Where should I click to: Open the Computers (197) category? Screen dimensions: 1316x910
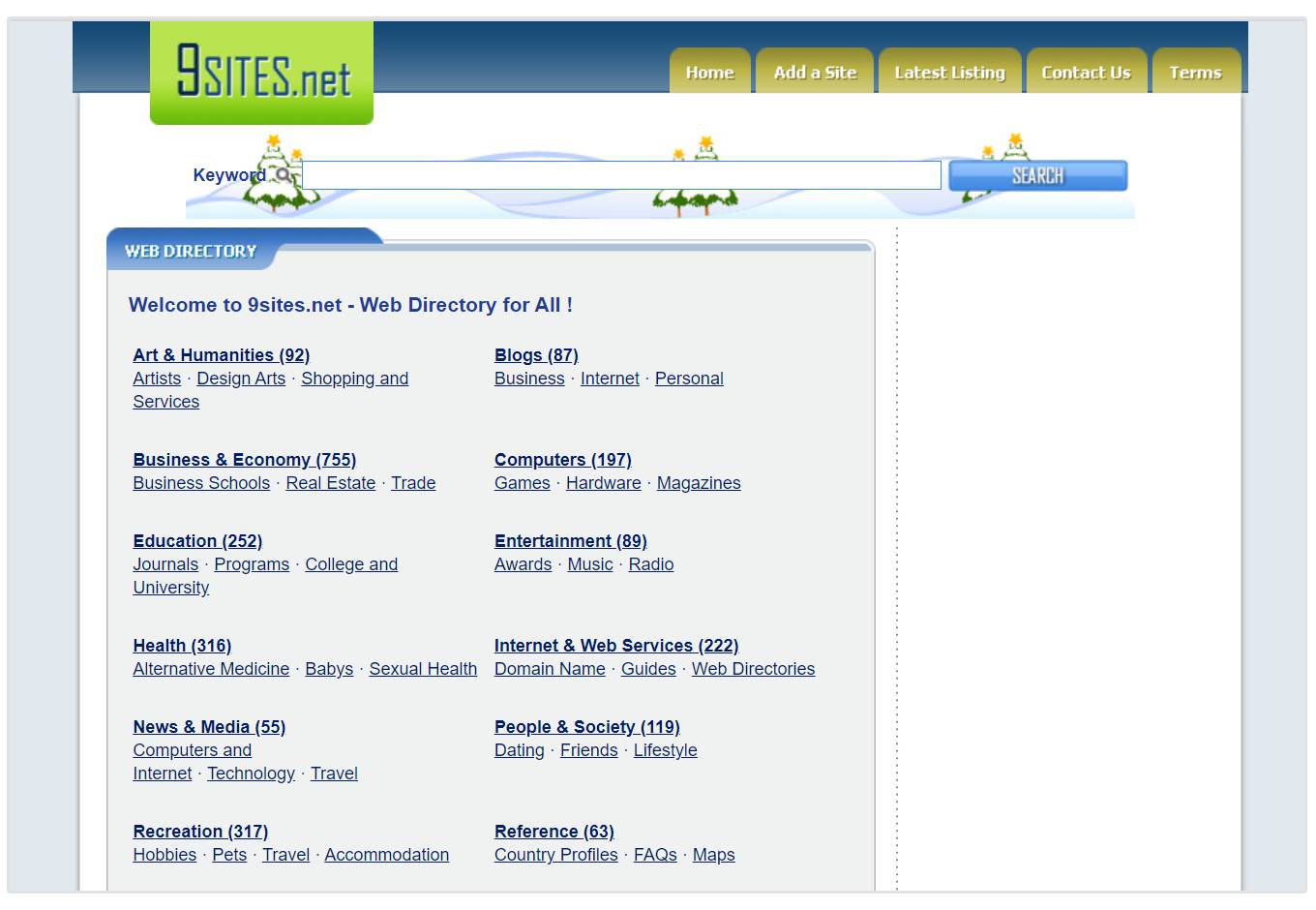[x=562, y=460]
